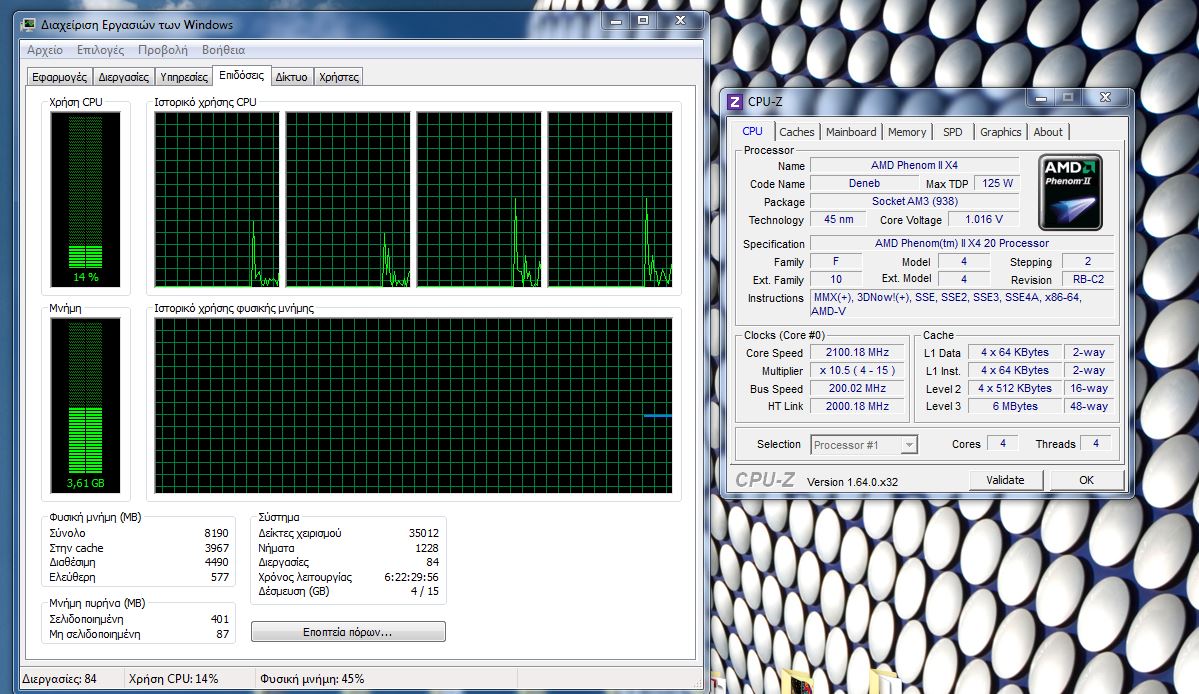Switch to the SPD tab in CPU-Z

click(x=953, y=132)
